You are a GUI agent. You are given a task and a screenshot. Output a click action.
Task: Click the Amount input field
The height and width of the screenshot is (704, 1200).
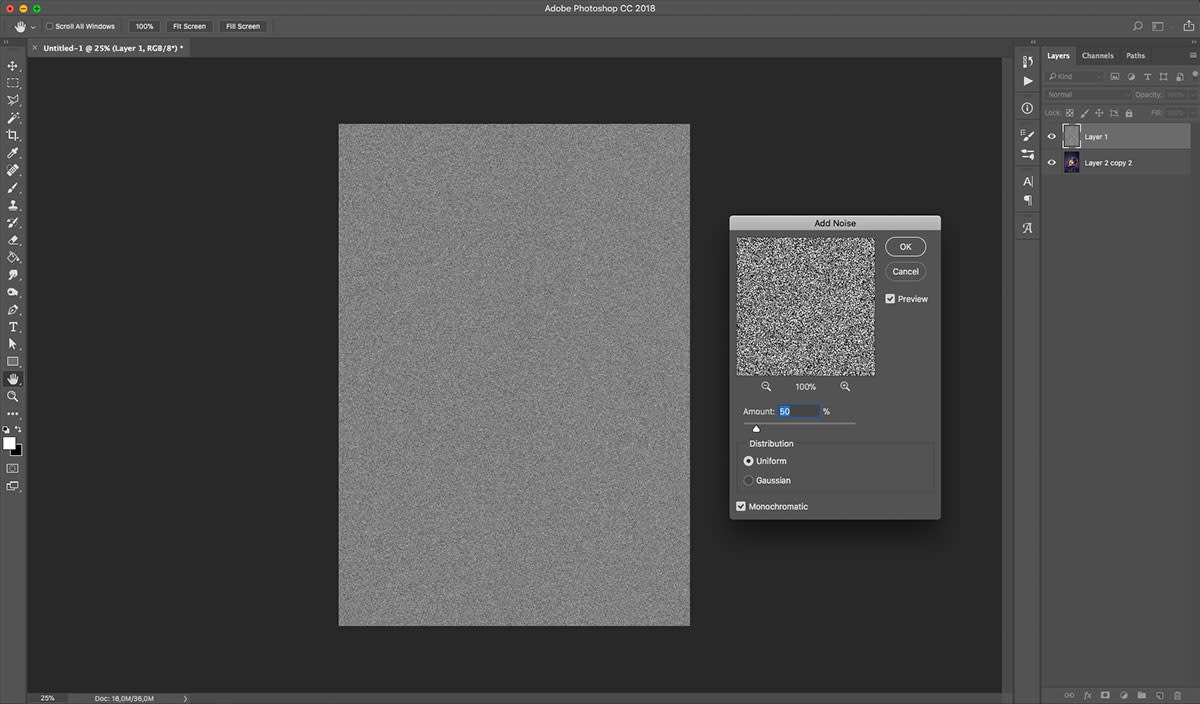tap(798, 412)
